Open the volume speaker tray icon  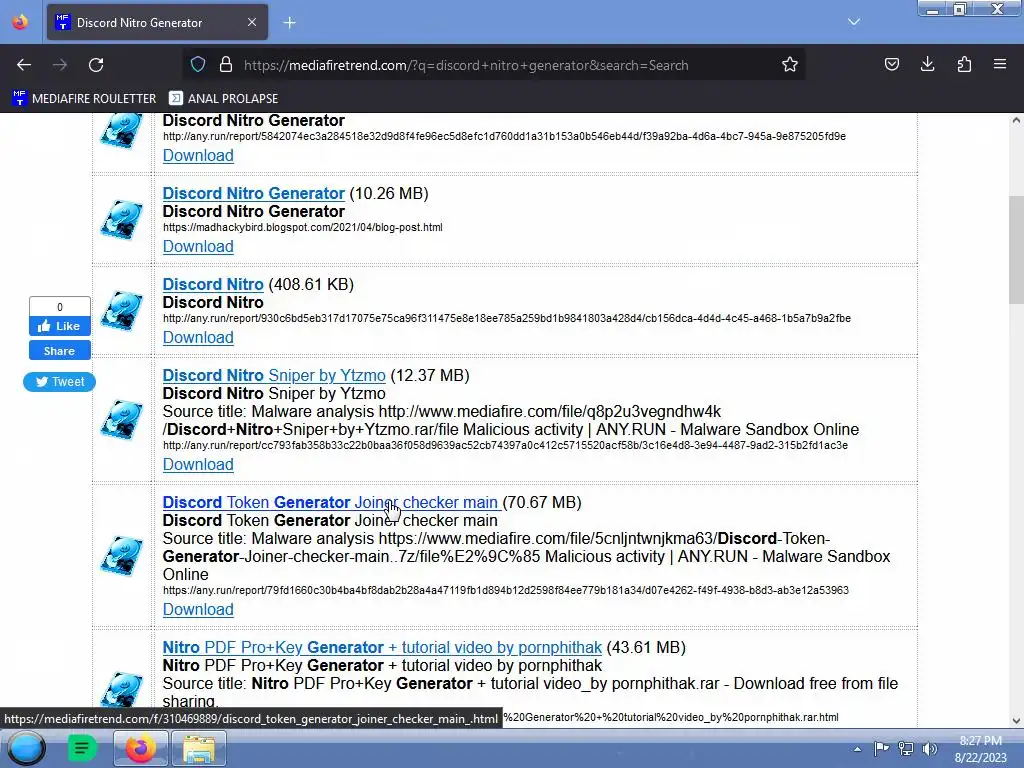click(x=929, y=748)
